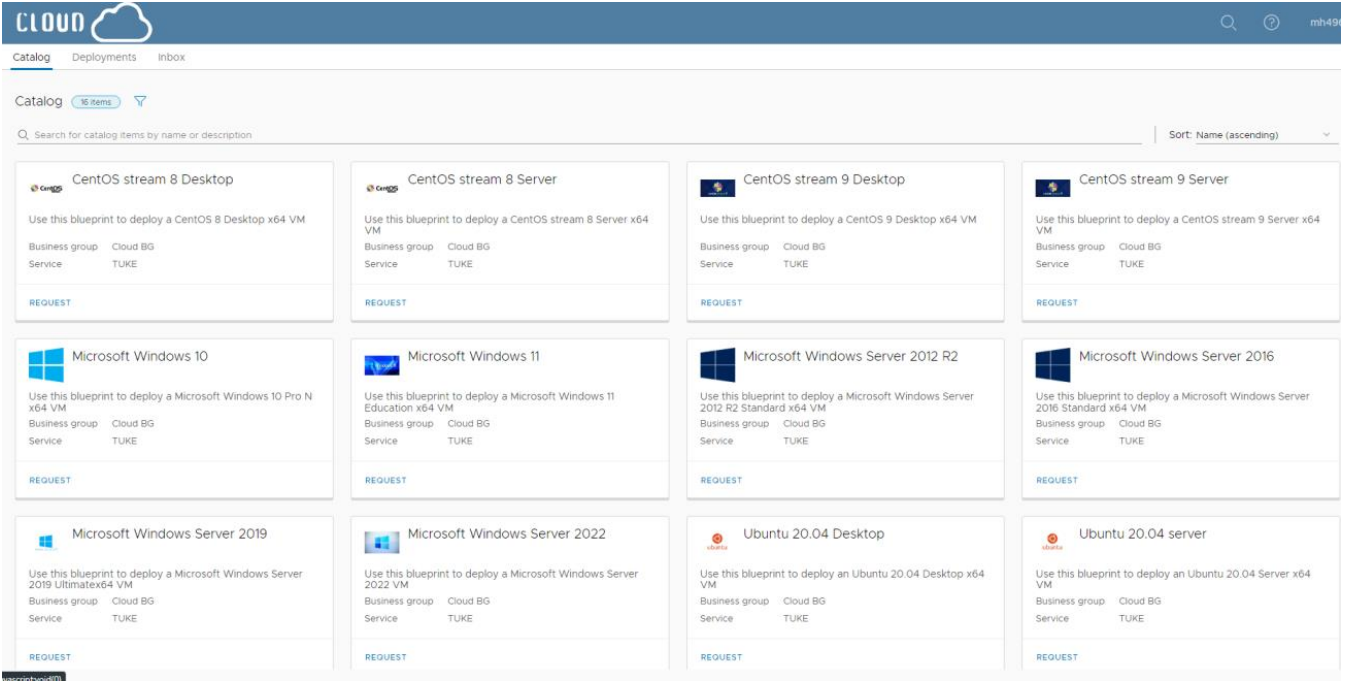Request Microsoft Windows Server 2019

coord(50,657)
